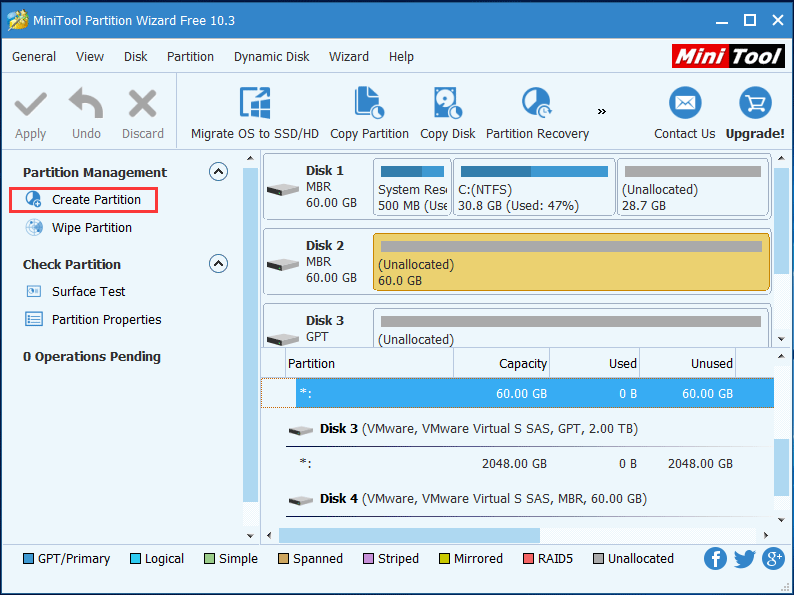Open the Wizard menu
794x595 pixels.
tap(349, 57)
